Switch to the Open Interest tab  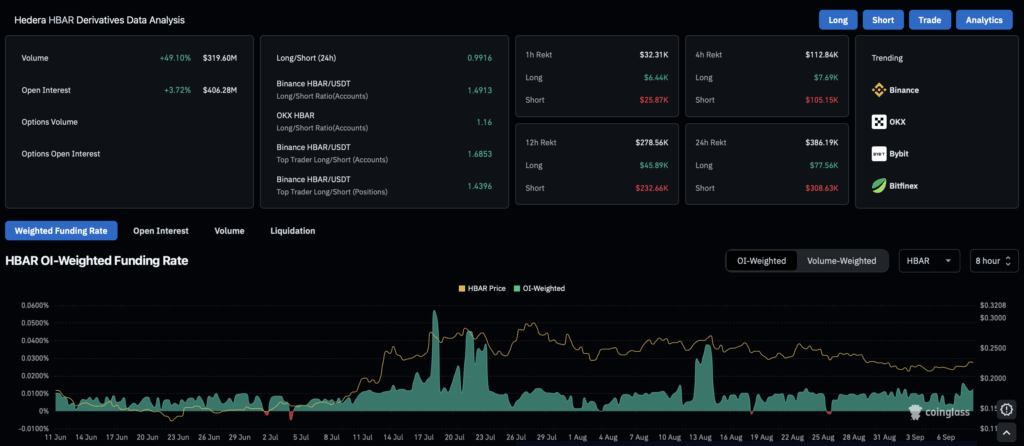[161, 231]
